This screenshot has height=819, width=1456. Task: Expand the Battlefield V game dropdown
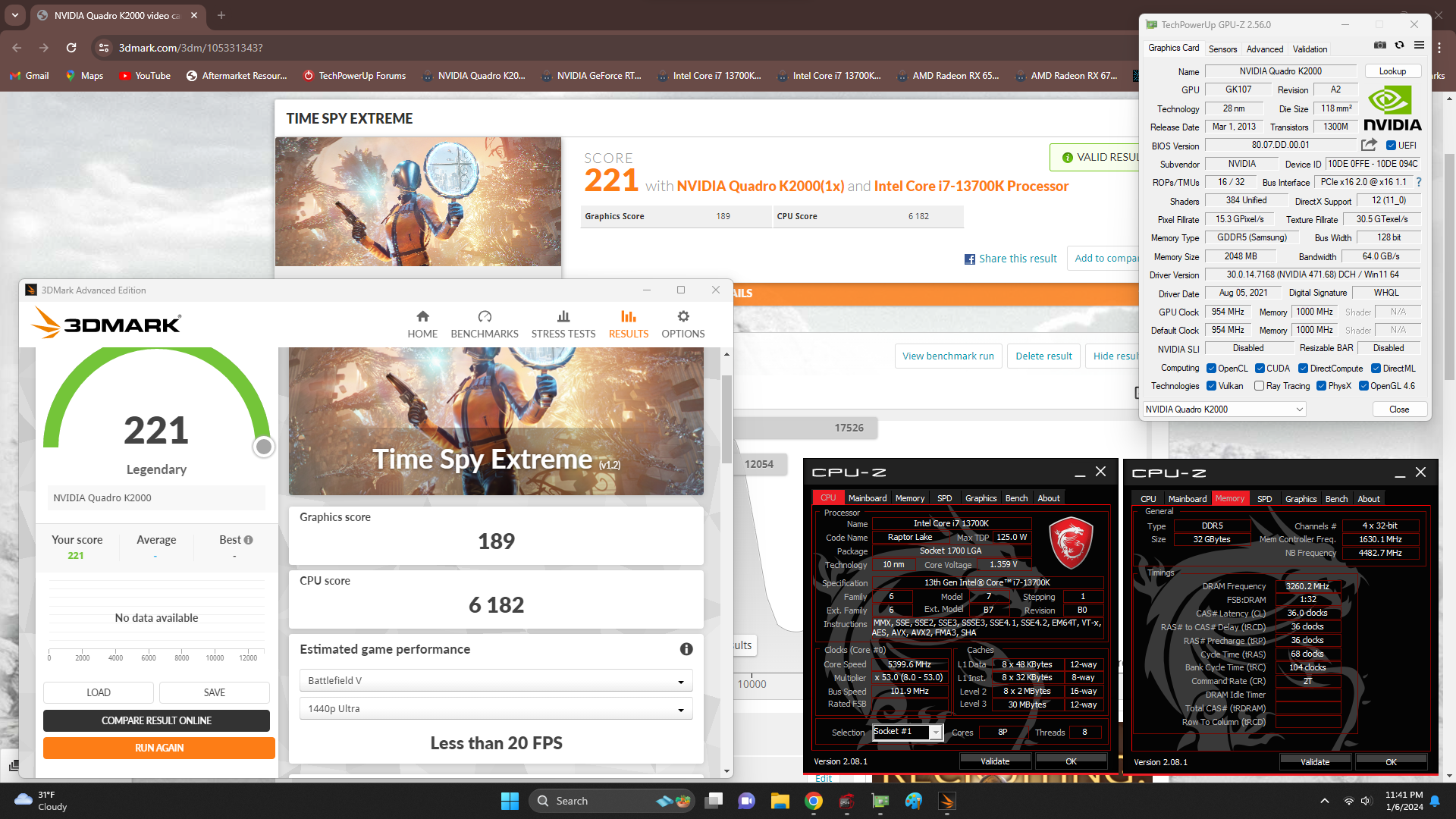496,681
